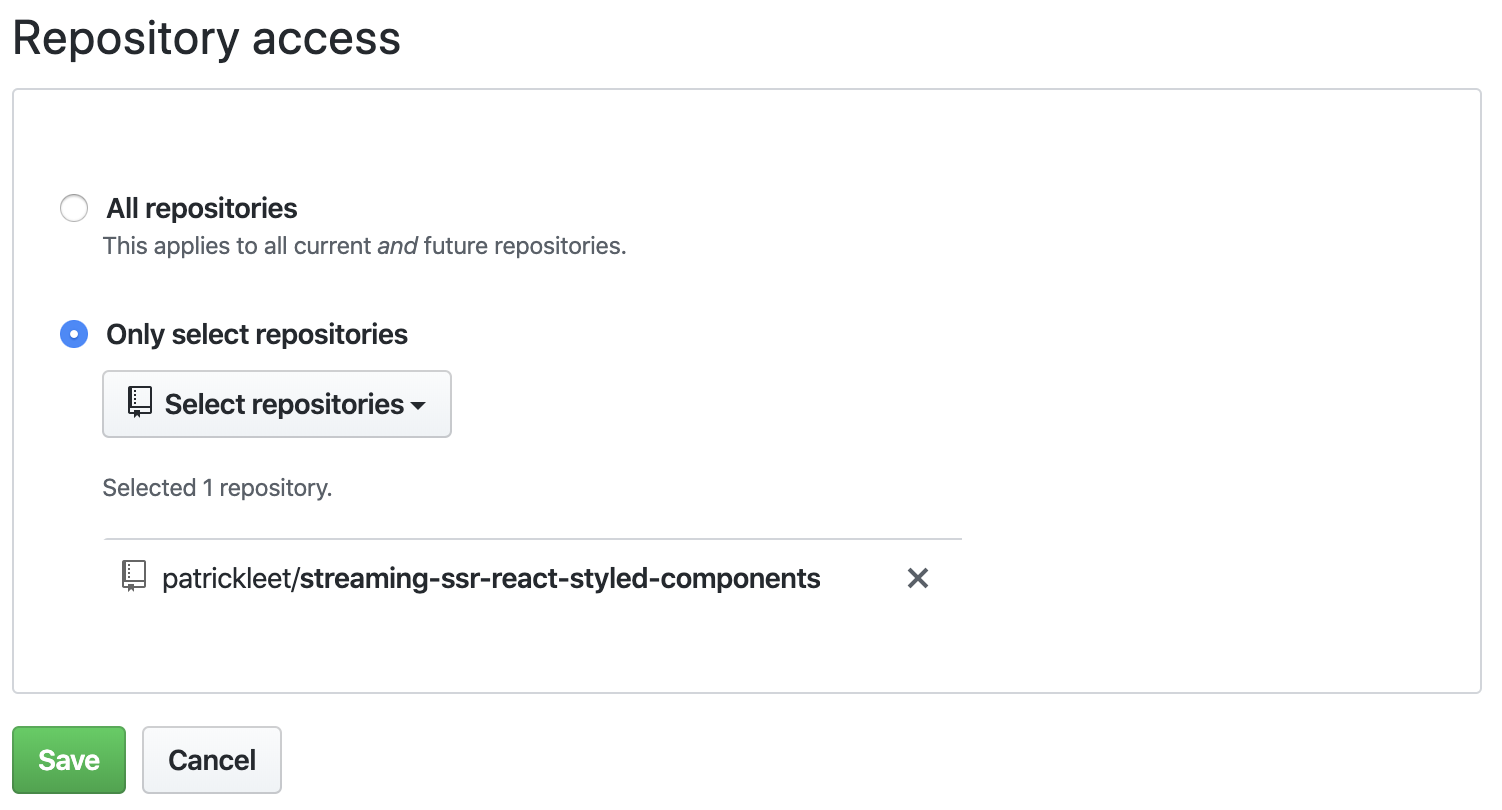The width and height of the screenshot is (1502, 810).
Task: Click the italic word "and" in the description
Action: [x=397, y=246]
